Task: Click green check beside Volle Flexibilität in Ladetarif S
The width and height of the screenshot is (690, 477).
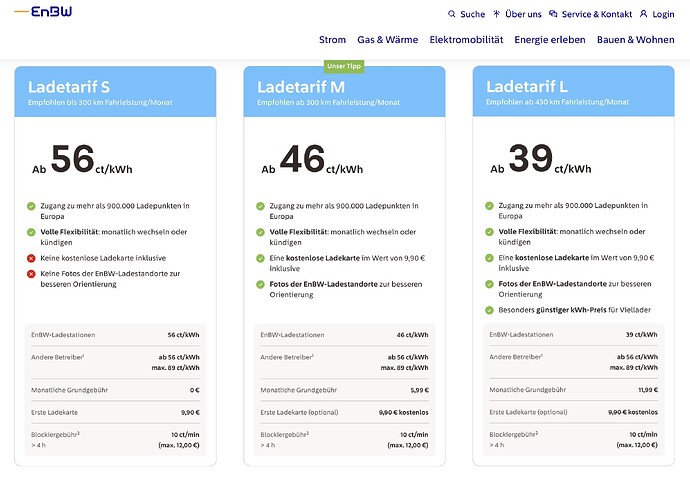Action: tap(31, 232)
